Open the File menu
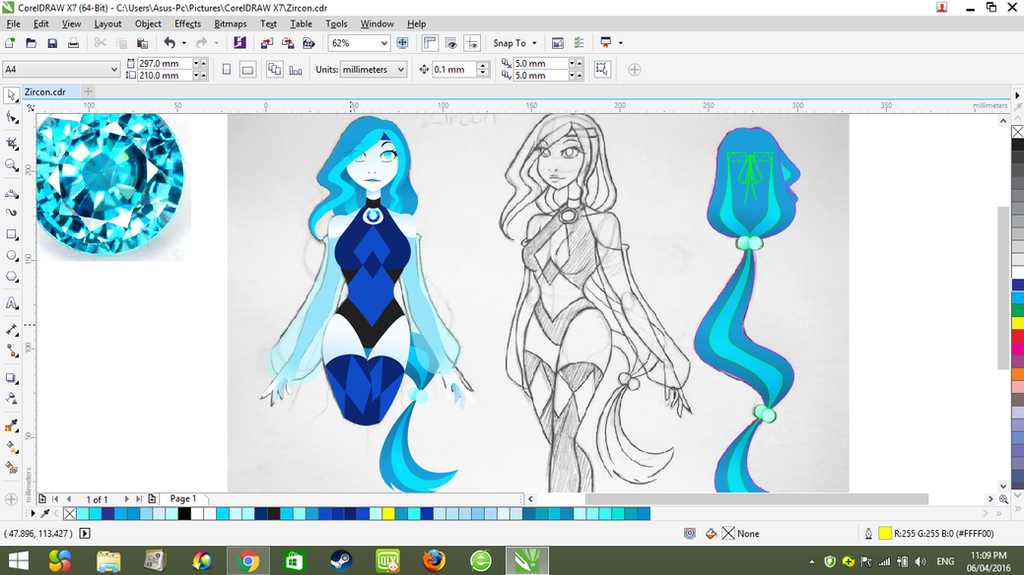Image resolution: width=1024 pixels, height=575 pixels. [13, 24]
